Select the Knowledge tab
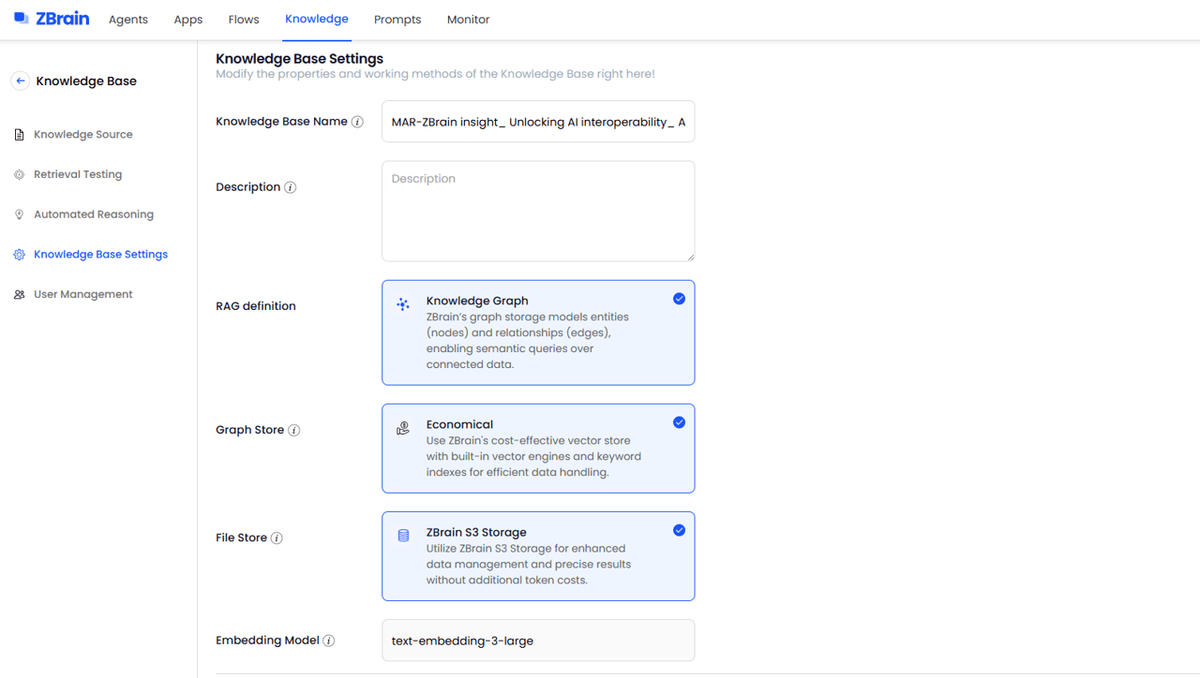This screenshot has height=678, width=1200. click(317, 19)
